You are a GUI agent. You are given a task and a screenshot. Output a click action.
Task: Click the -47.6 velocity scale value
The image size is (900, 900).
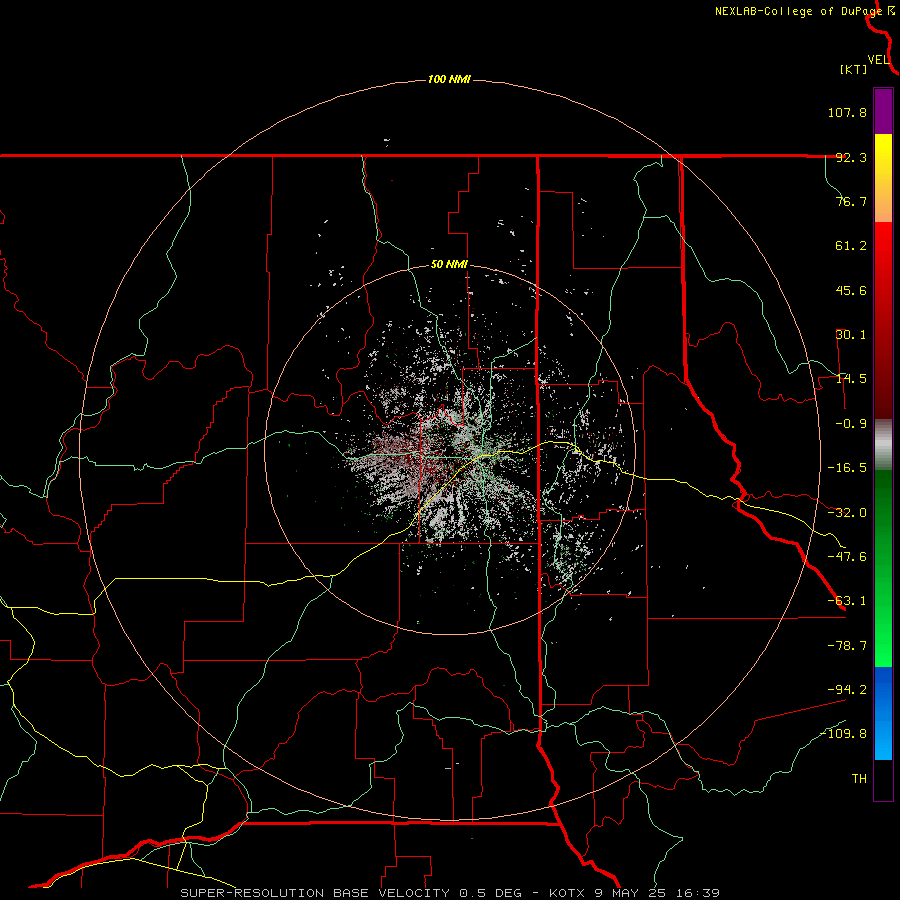click(847, 557)
